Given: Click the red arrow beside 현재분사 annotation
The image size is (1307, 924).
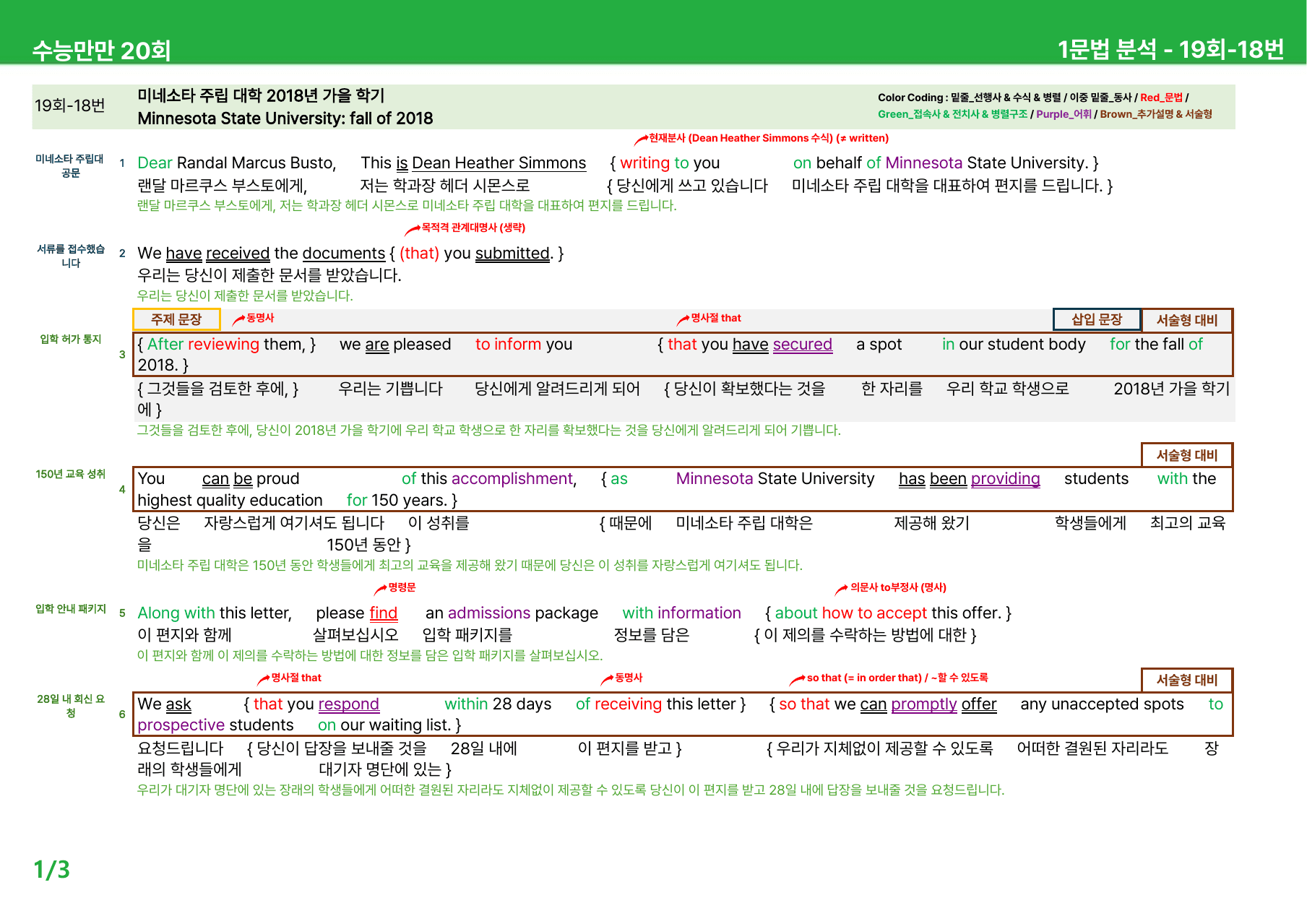Looking at the screenshot, I should pyautogui.click(x=641, y=139).
